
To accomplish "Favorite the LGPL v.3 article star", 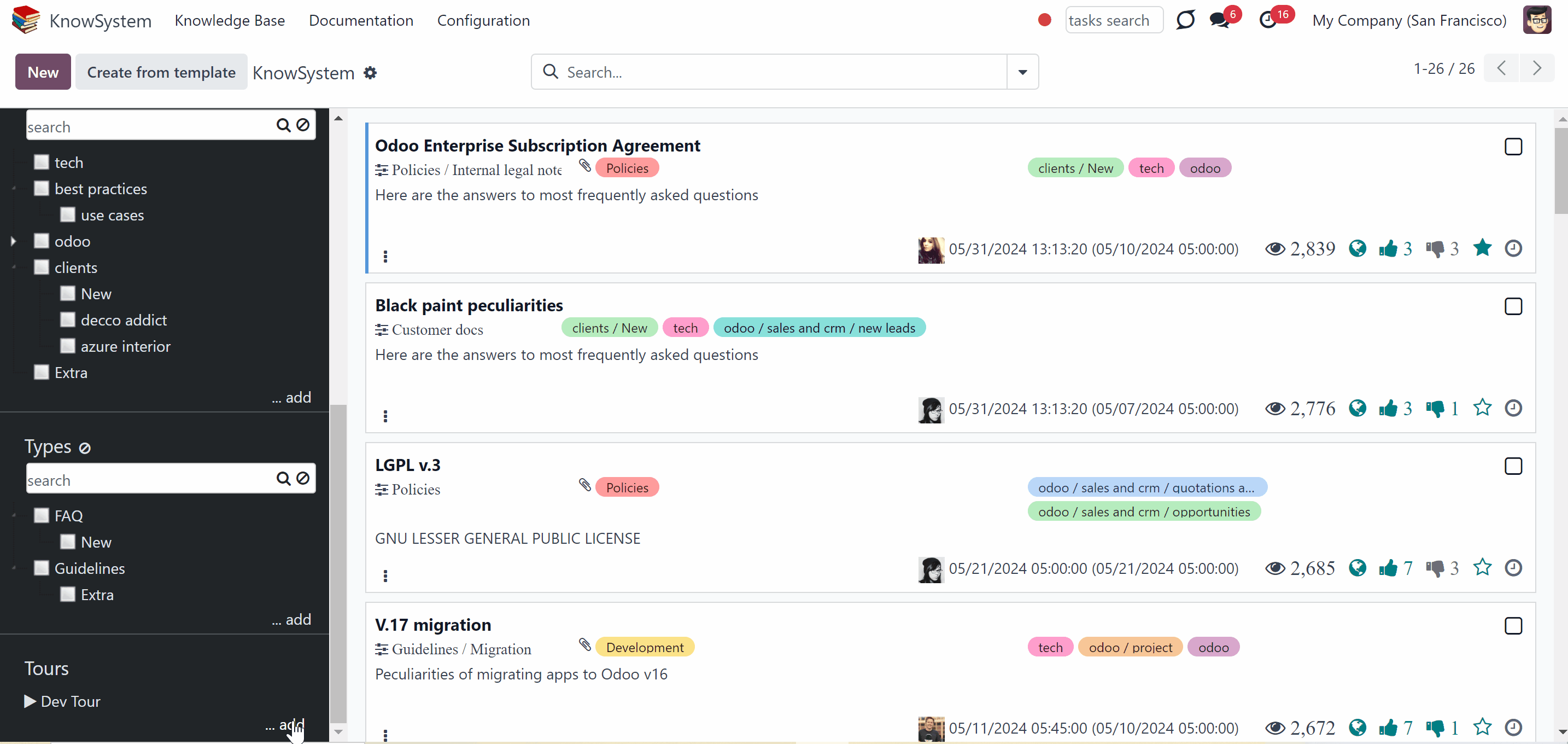I will click(x=1482, y=567).
